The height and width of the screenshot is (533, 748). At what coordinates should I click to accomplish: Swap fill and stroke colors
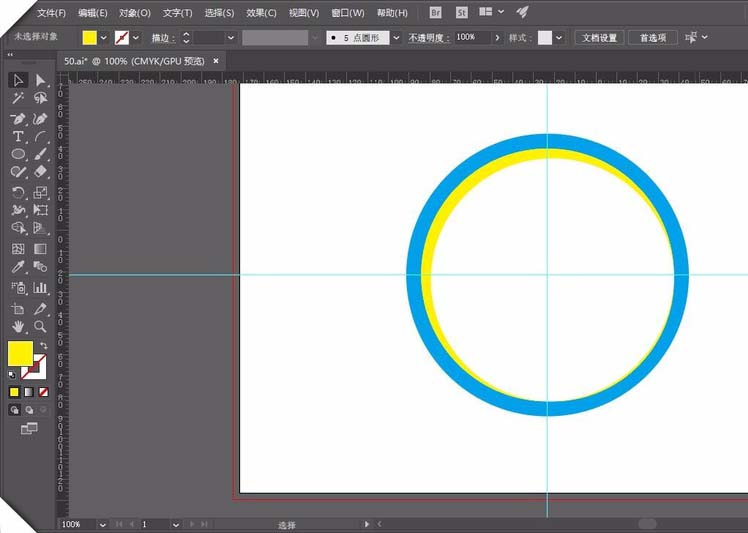pos(43,345)
